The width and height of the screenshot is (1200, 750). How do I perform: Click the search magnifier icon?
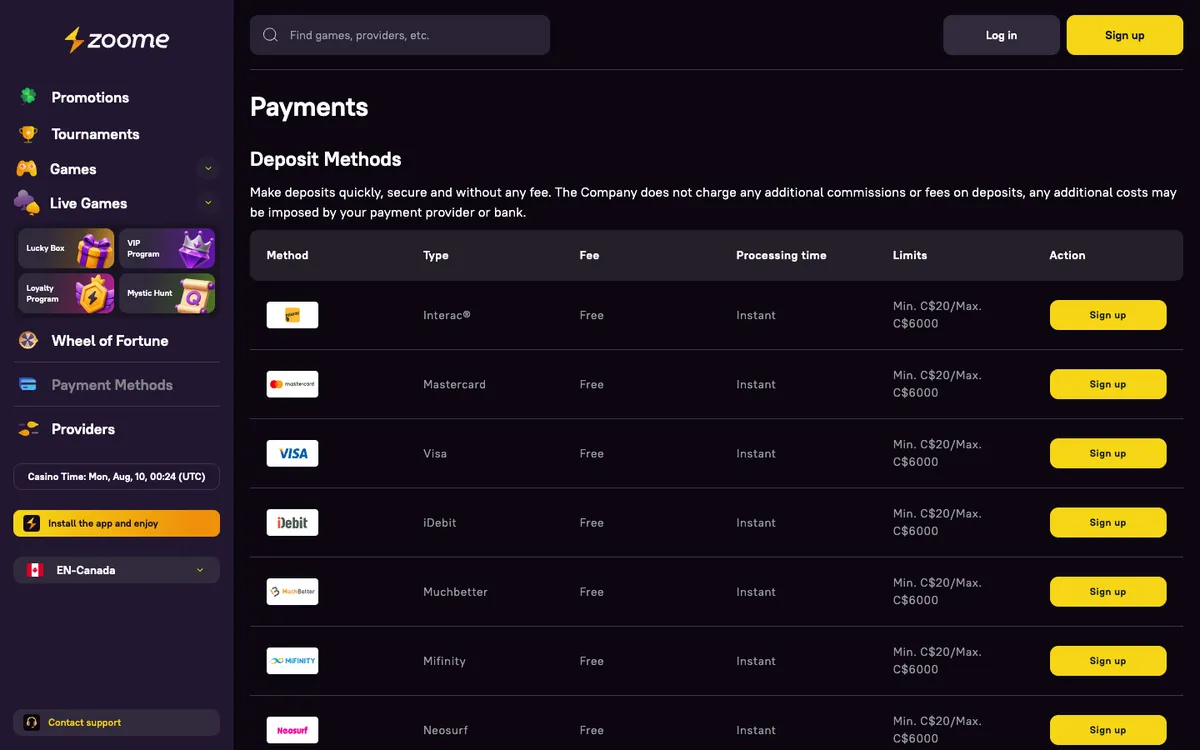pyautogui.click(x=270, y=35)
